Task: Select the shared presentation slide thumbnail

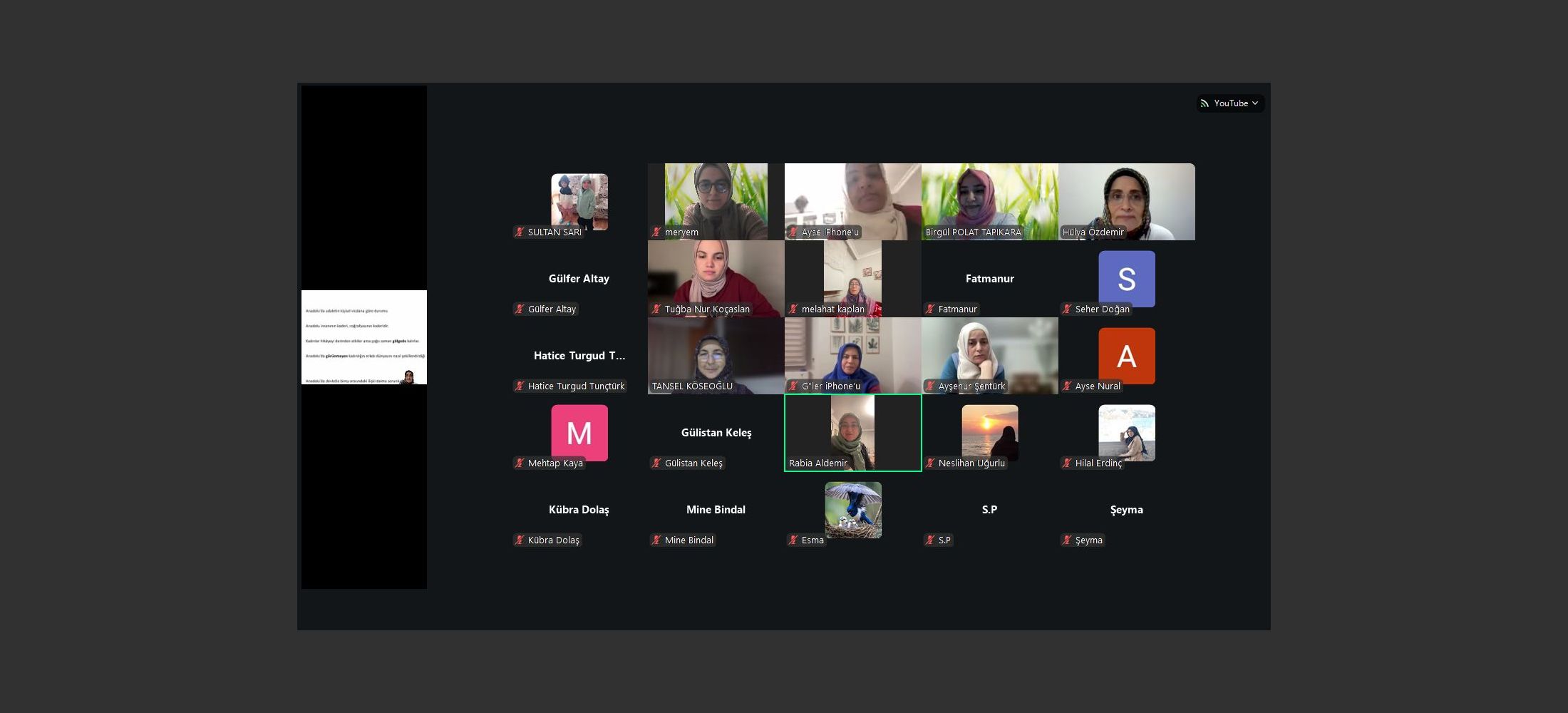Action: tap(363, 337)
